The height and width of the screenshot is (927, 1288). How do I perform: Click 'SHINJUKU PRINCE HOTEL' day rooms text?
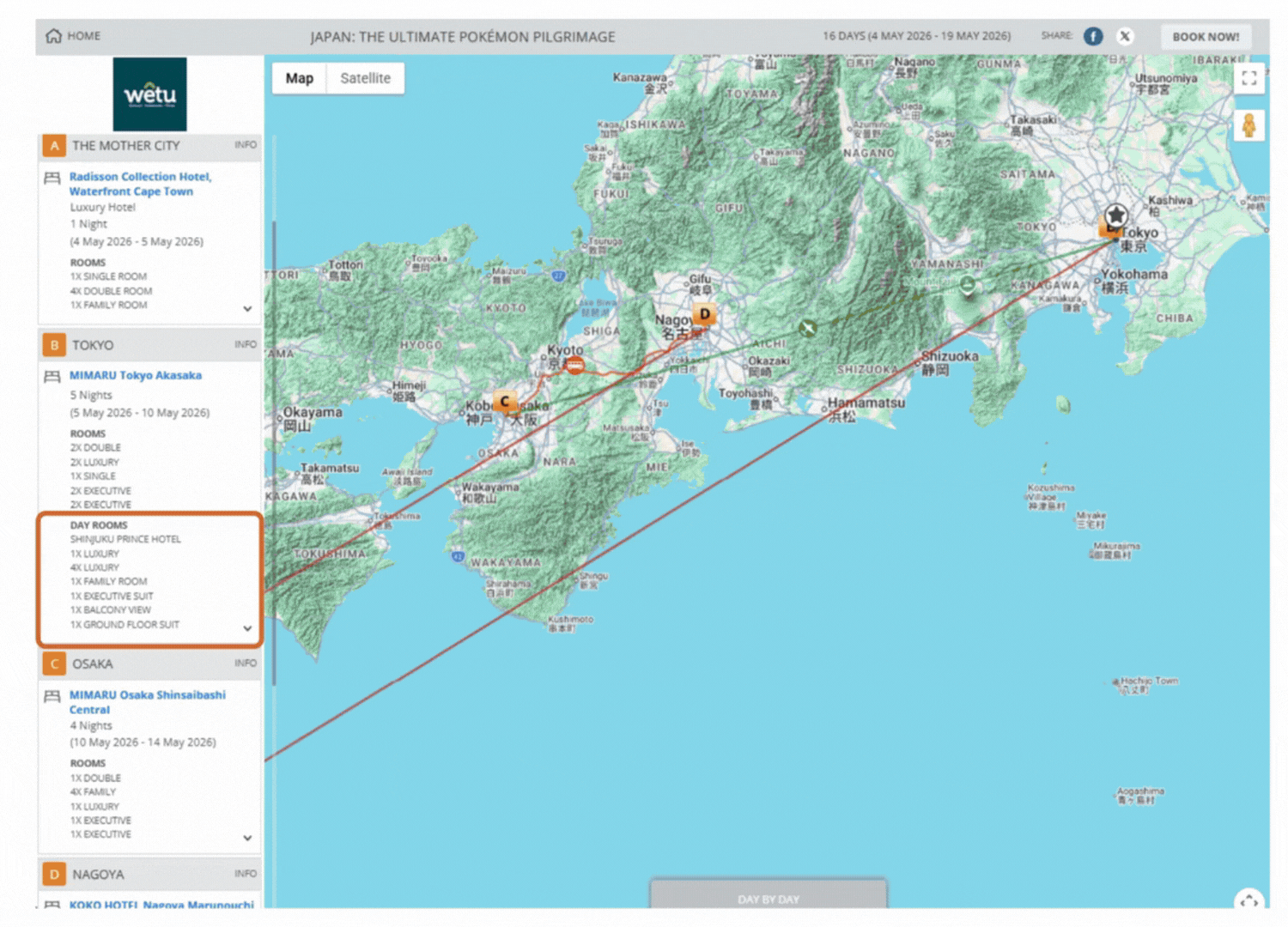click(125, 539)
